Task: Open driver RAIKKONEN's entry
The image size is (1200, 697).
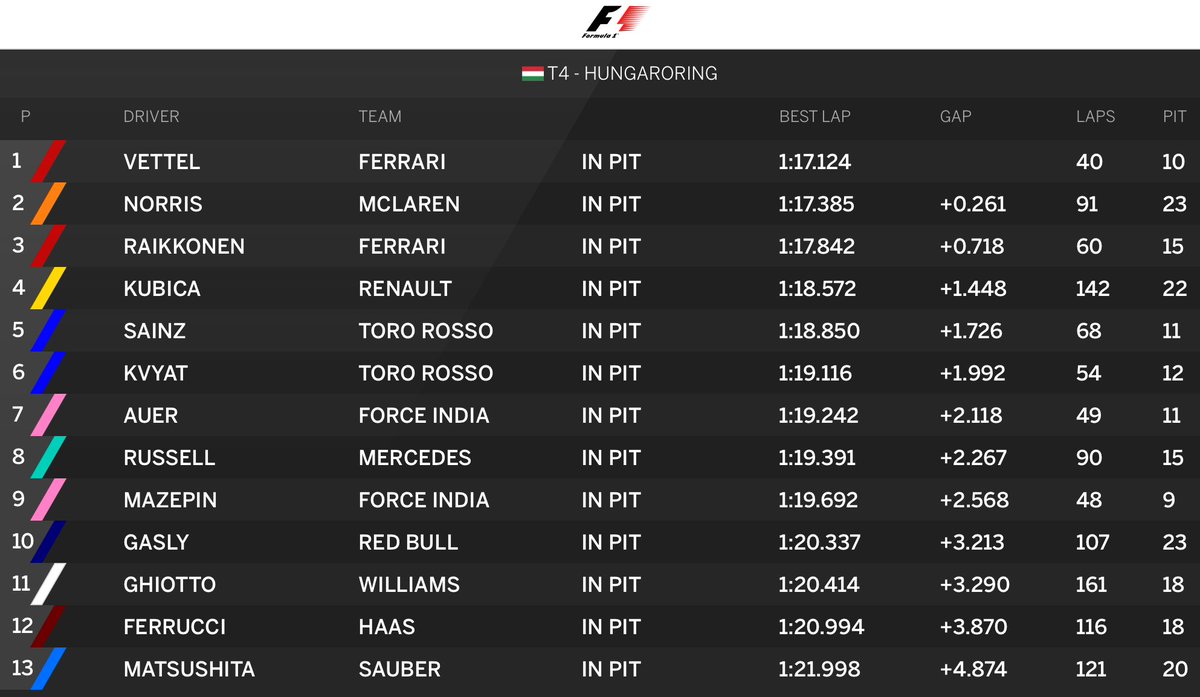Action: coord(600,246)
